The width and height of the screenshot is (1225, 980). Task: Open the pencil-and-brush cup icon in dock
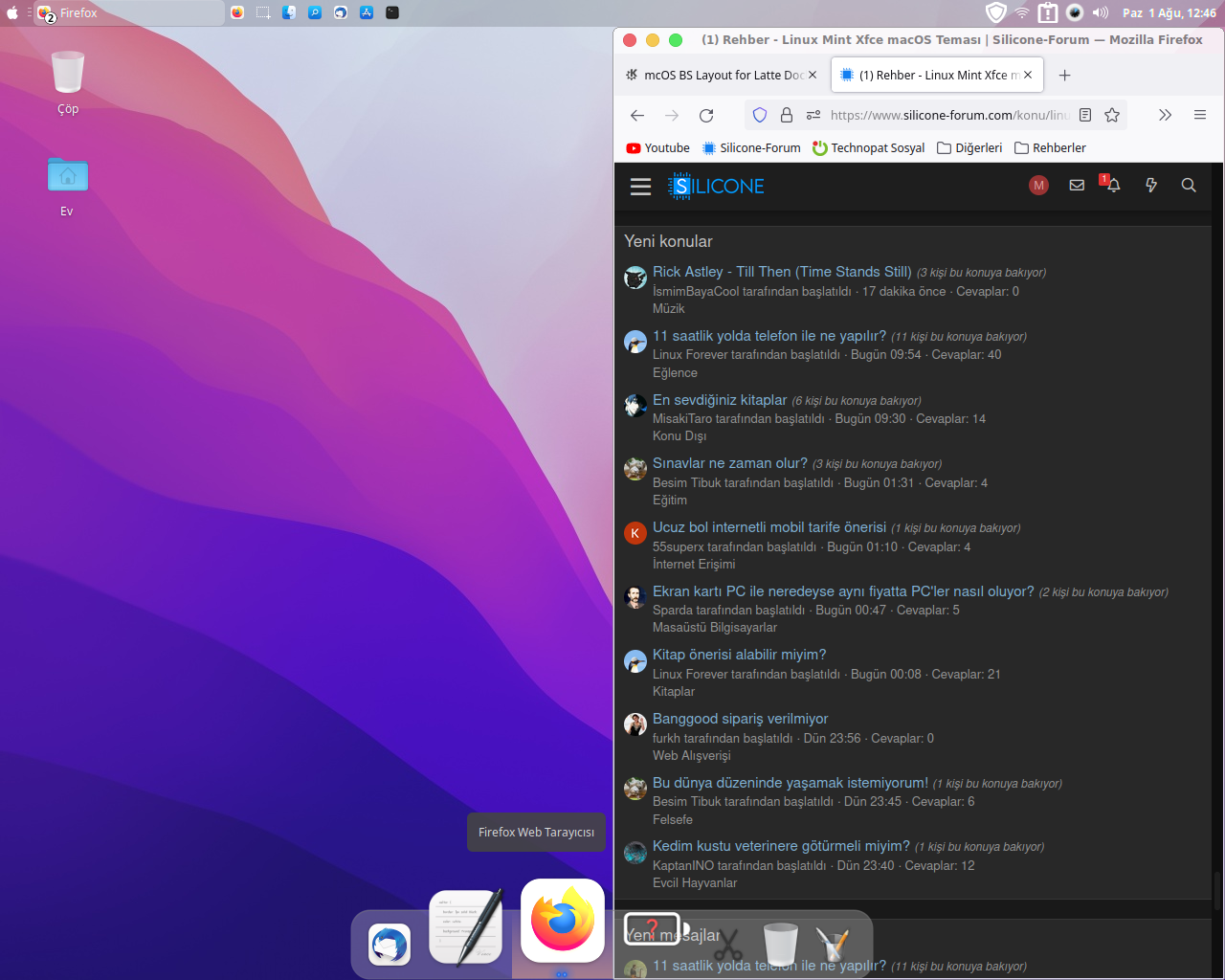[x=832, y=945]
